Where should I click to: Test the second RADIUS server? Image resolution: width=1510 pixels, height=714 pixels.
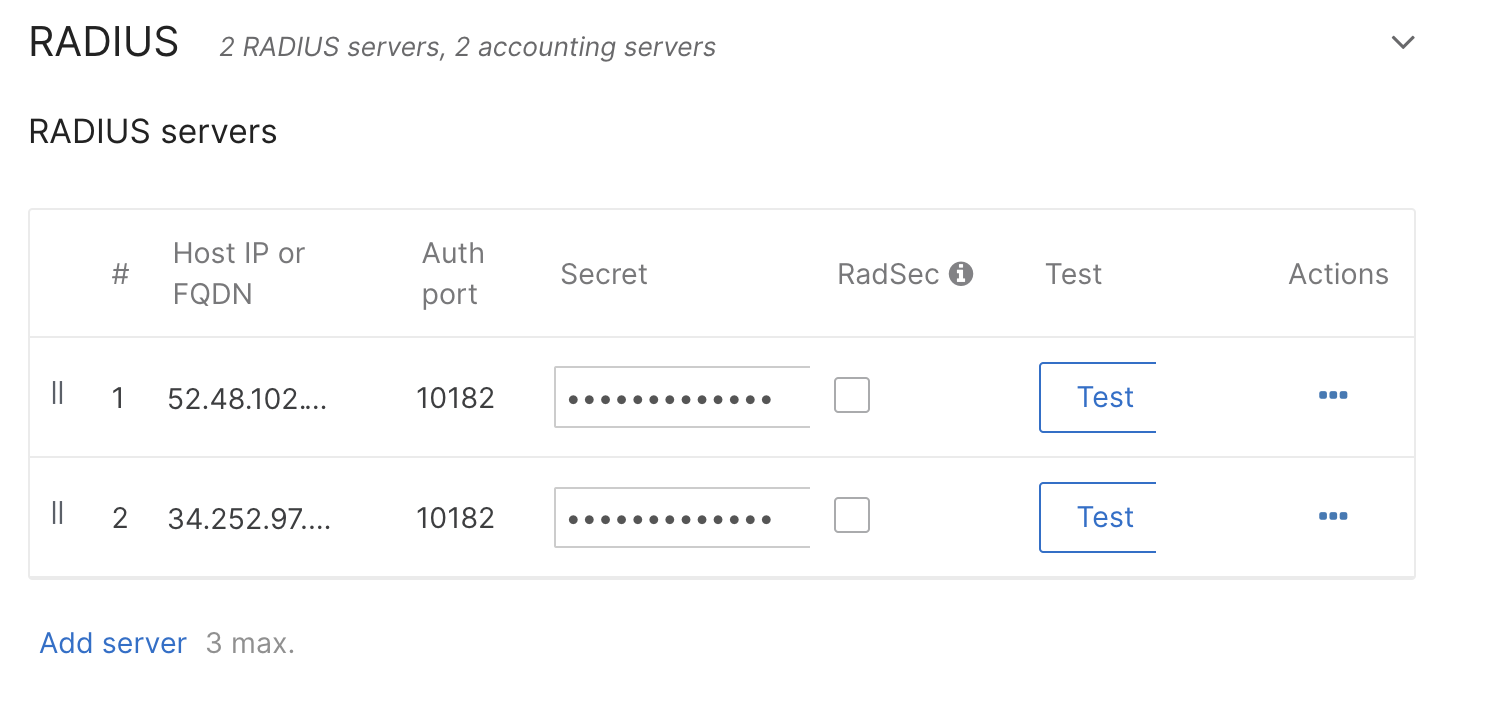(1098, 517)
